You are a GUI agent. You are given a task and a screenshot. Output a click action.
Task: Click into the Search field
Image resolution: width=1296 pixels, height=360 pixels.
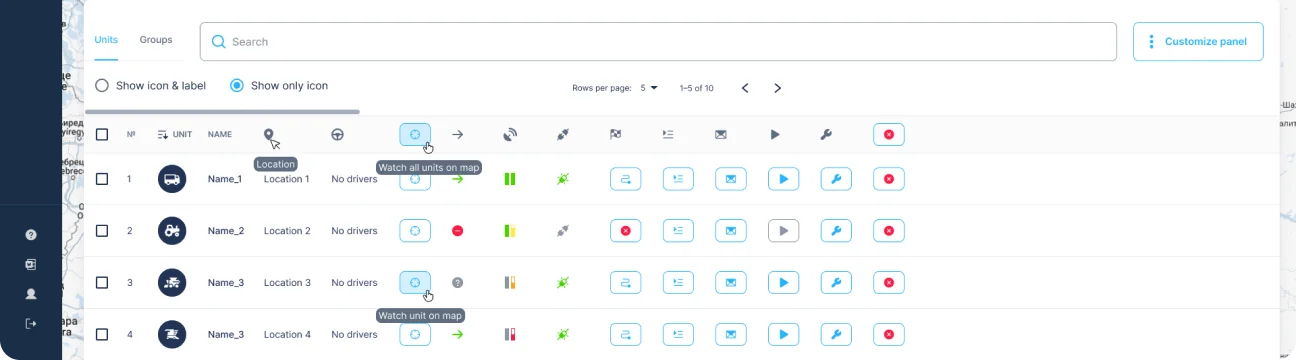(658, 42)
